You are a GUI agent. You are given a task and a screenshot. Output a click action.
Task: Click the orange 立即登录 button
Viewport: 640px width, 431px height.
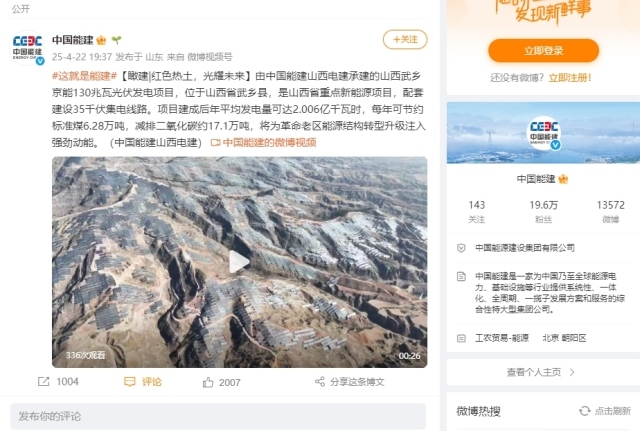(543, 51)
